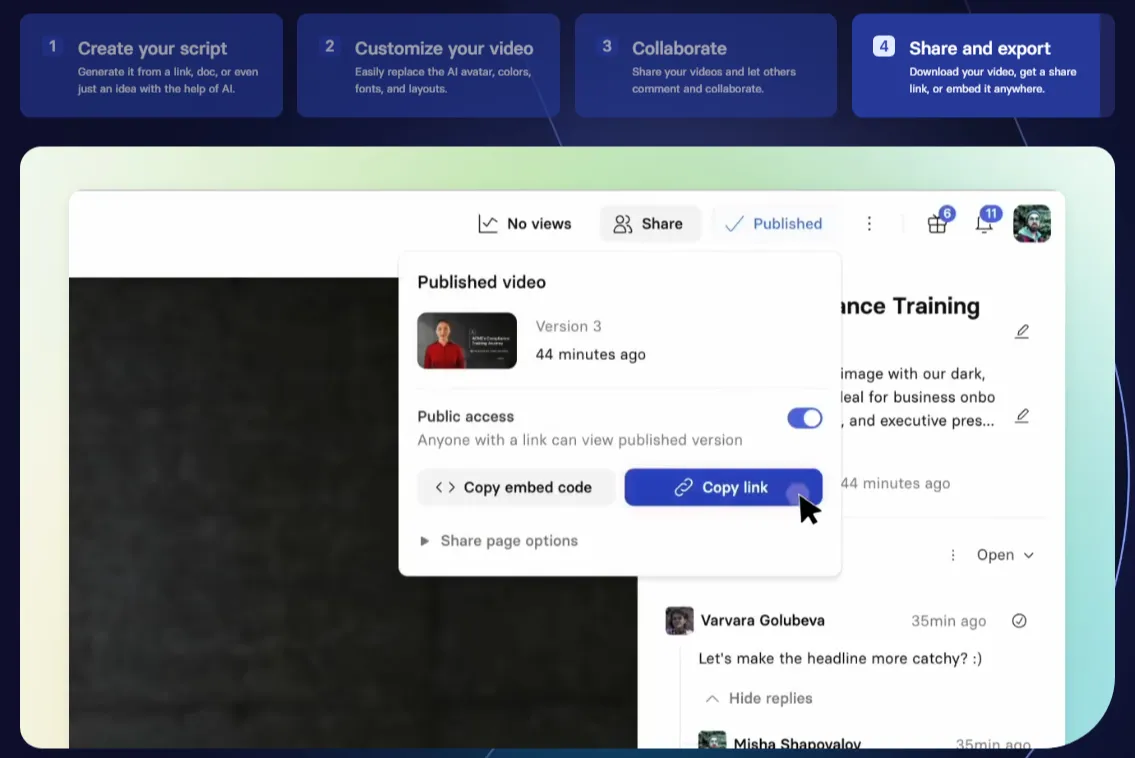
Task: Open the Create your script step tab
Action: coord(151,66)
